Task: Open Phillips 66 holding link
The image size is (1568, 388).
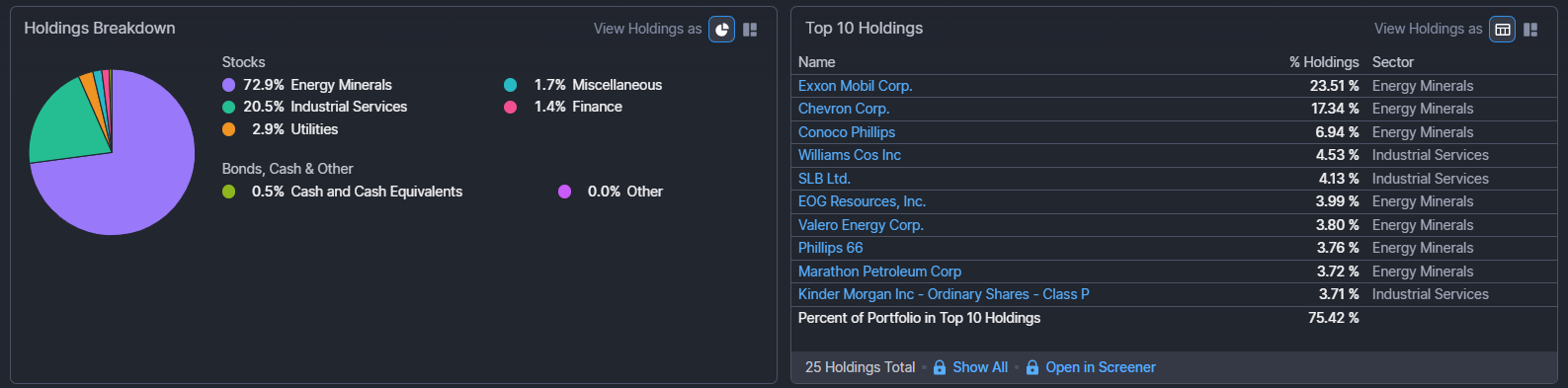Action: click(831, 248)
